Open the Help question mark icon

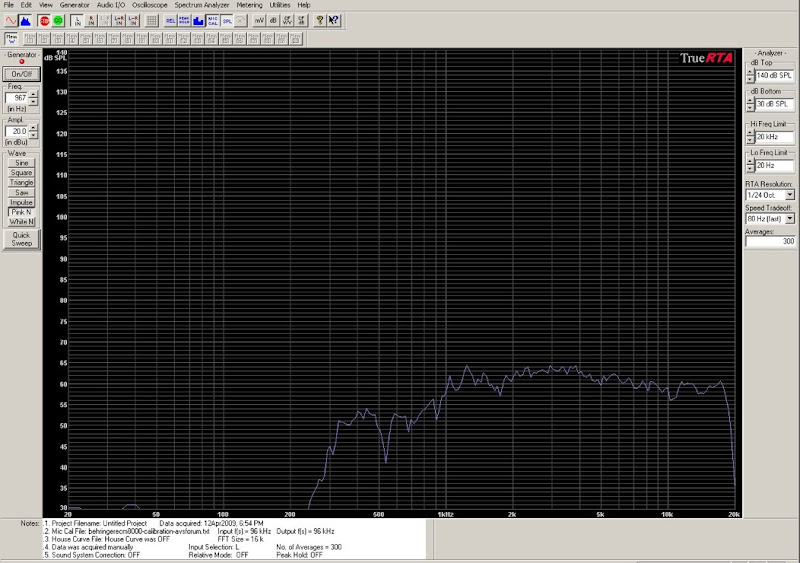click(x=319, y=20)
